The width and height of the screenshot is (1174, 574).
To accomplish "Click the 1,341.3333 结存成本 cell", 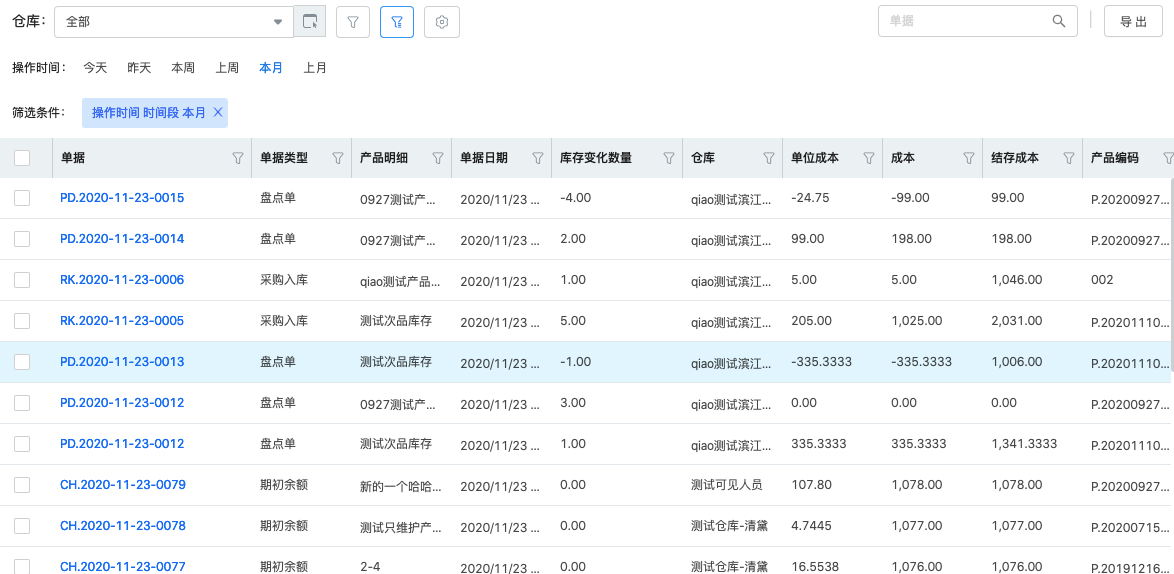I will [x=1024, y=444].
